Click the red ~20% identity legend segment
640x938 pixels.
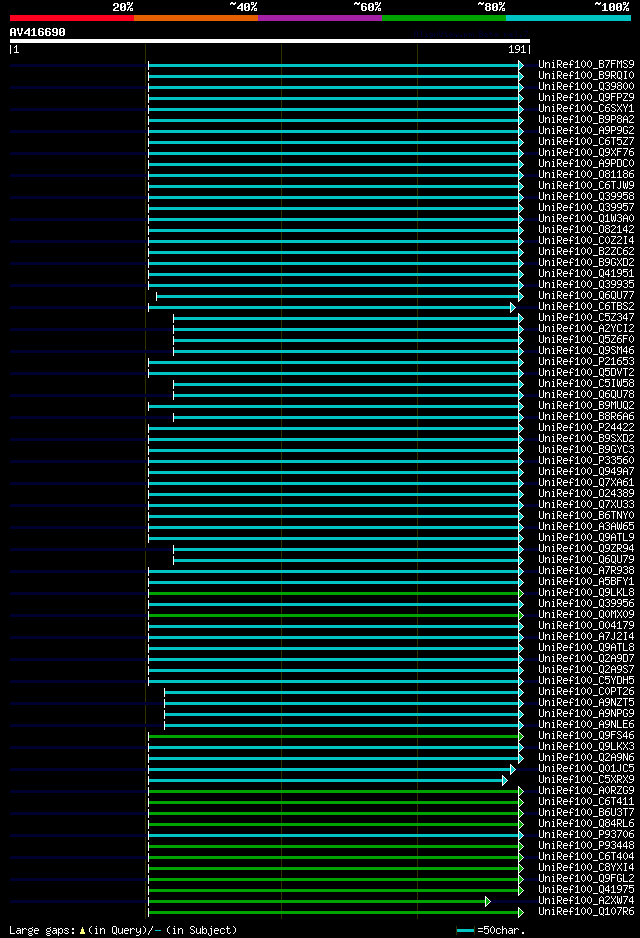72,18
